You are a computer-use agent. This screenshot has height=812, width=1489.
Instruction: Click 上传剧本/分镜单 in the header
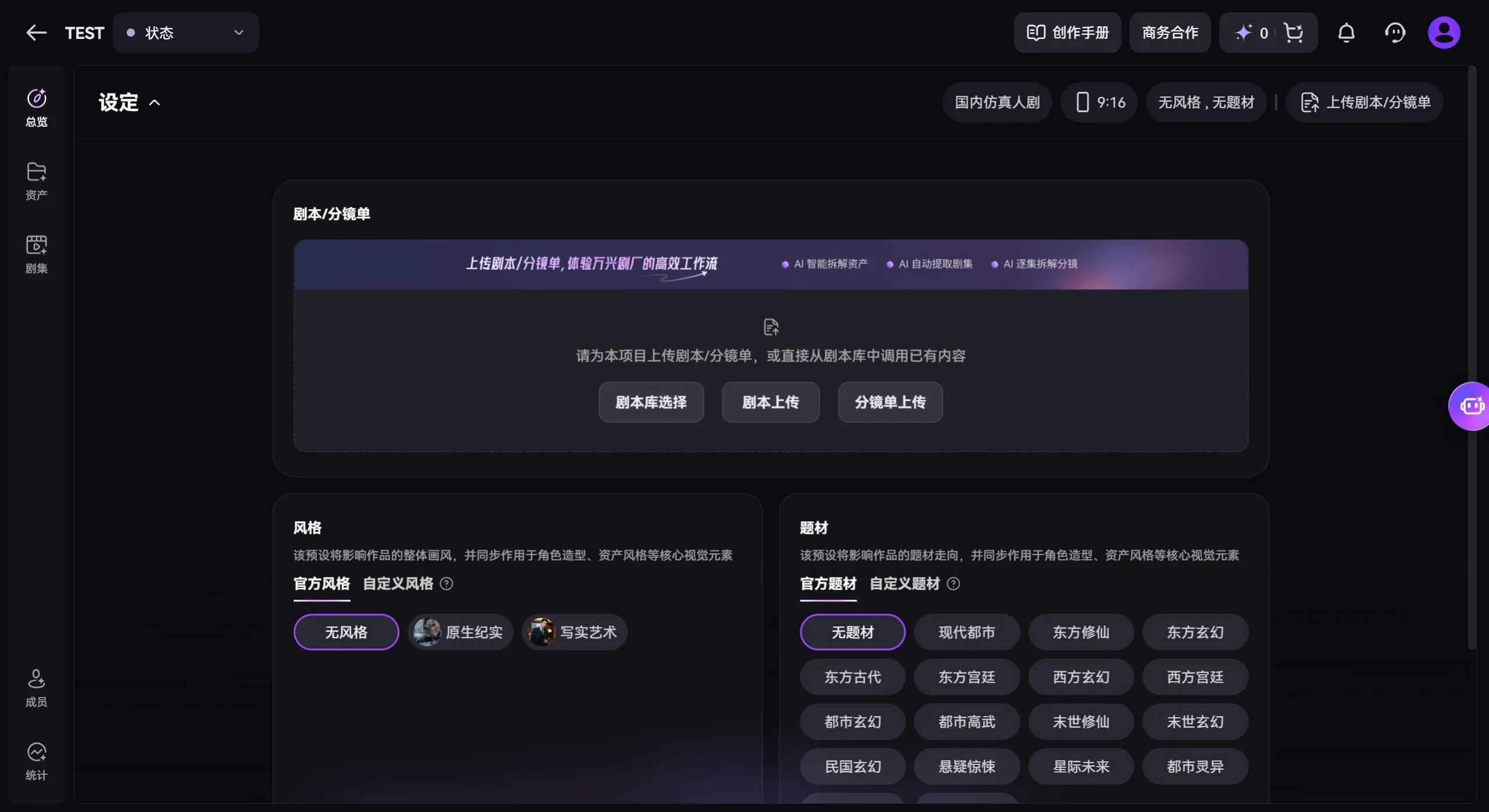coord(1365,102)
